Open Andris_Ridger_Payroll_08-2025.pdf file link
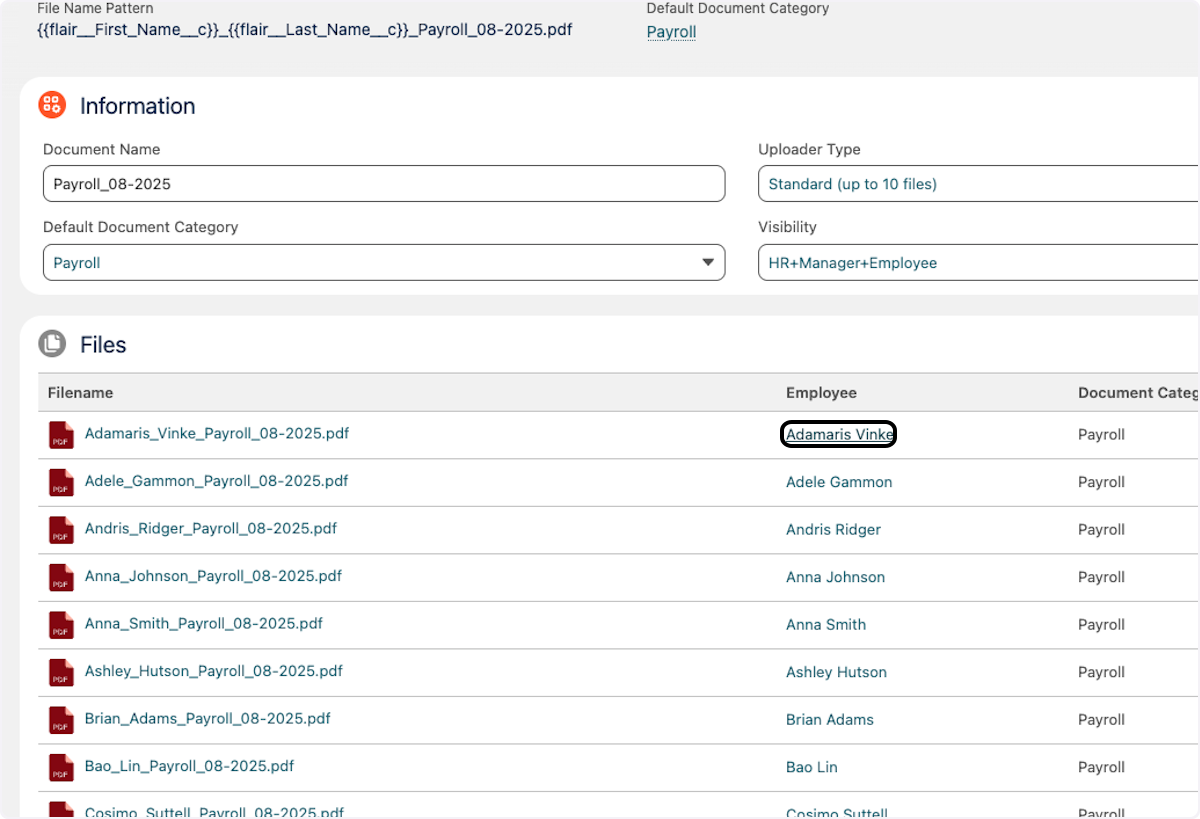This screenshot has height=819, width=1200. point(211,529)
